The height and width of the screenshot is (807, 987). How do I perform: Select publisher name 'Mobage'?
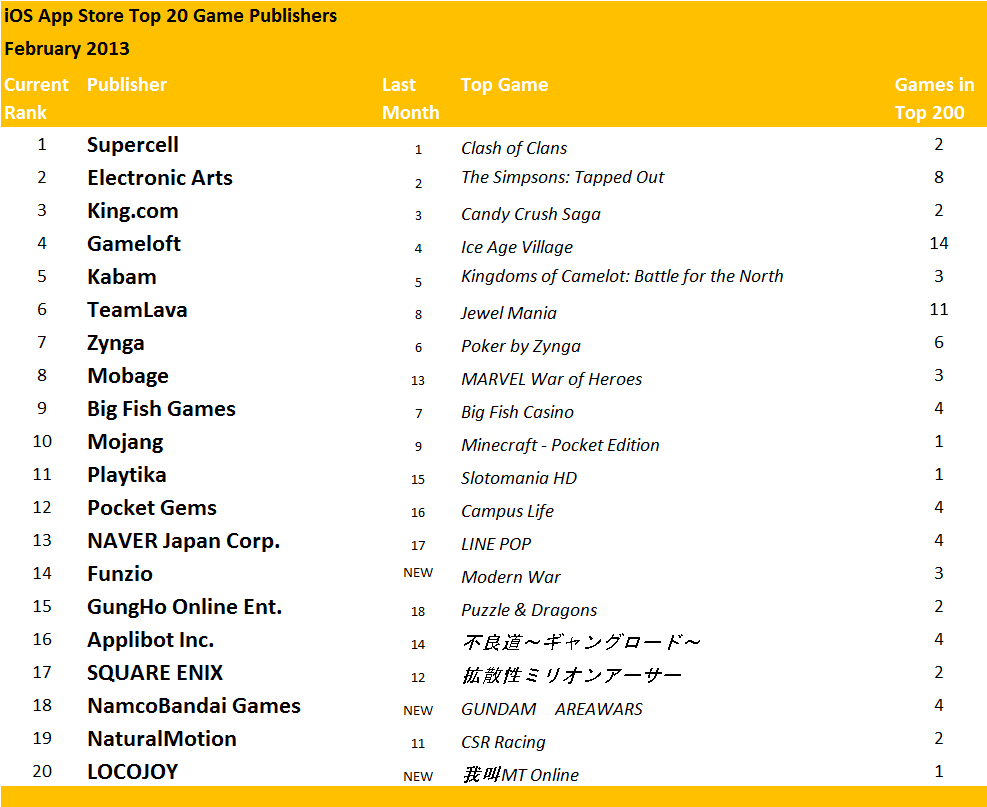pyautogui.click(x=128, y=376)
